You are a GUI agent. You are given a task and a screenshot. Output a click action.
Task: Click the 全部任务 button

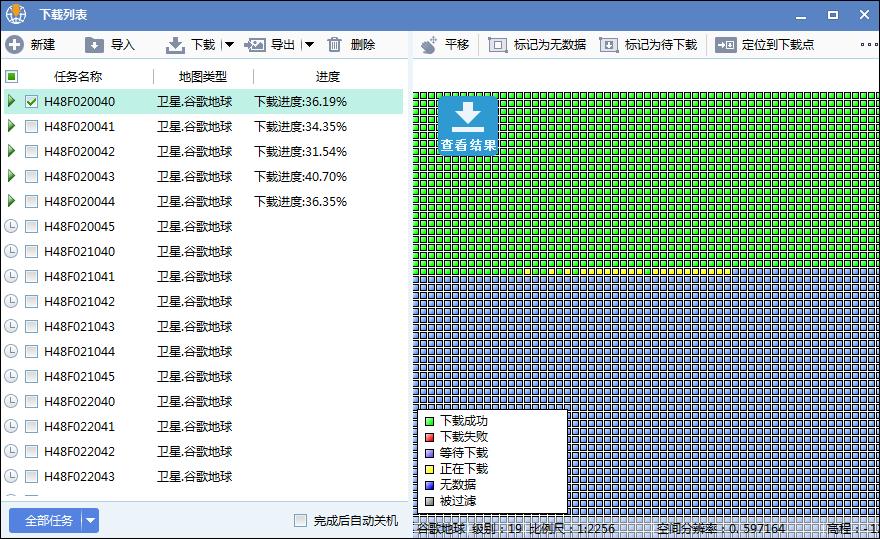pos(46,521)
